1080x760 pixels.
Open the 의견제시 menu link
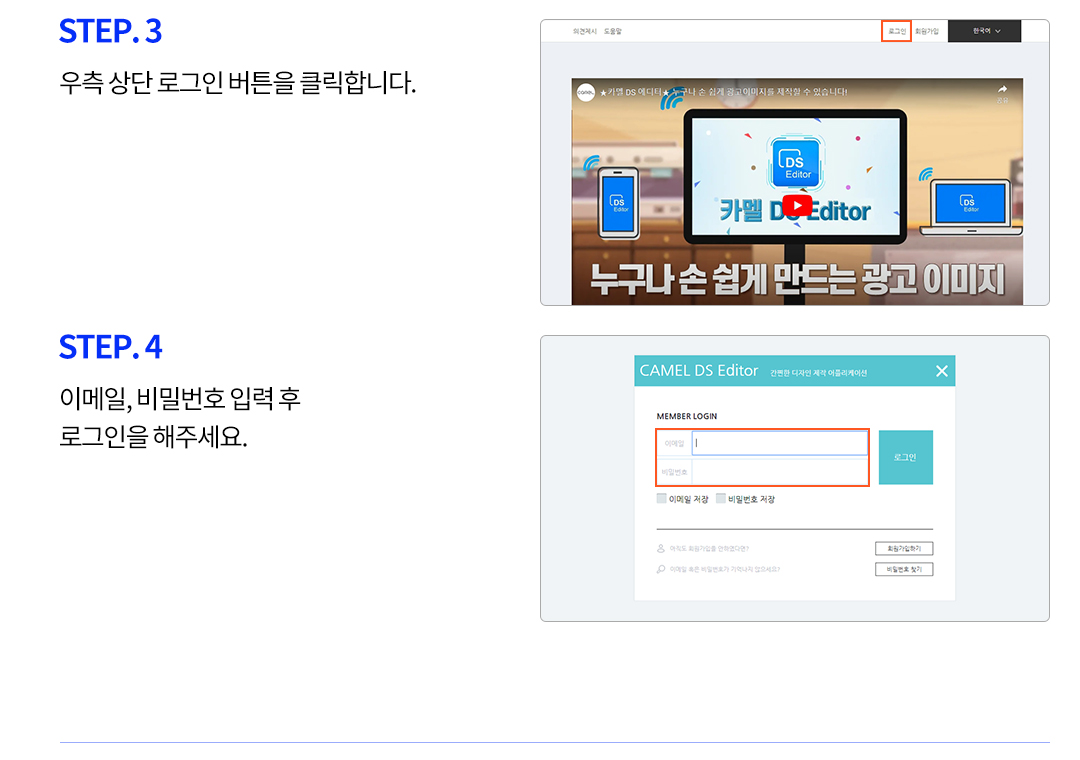(x=585, y=31)
